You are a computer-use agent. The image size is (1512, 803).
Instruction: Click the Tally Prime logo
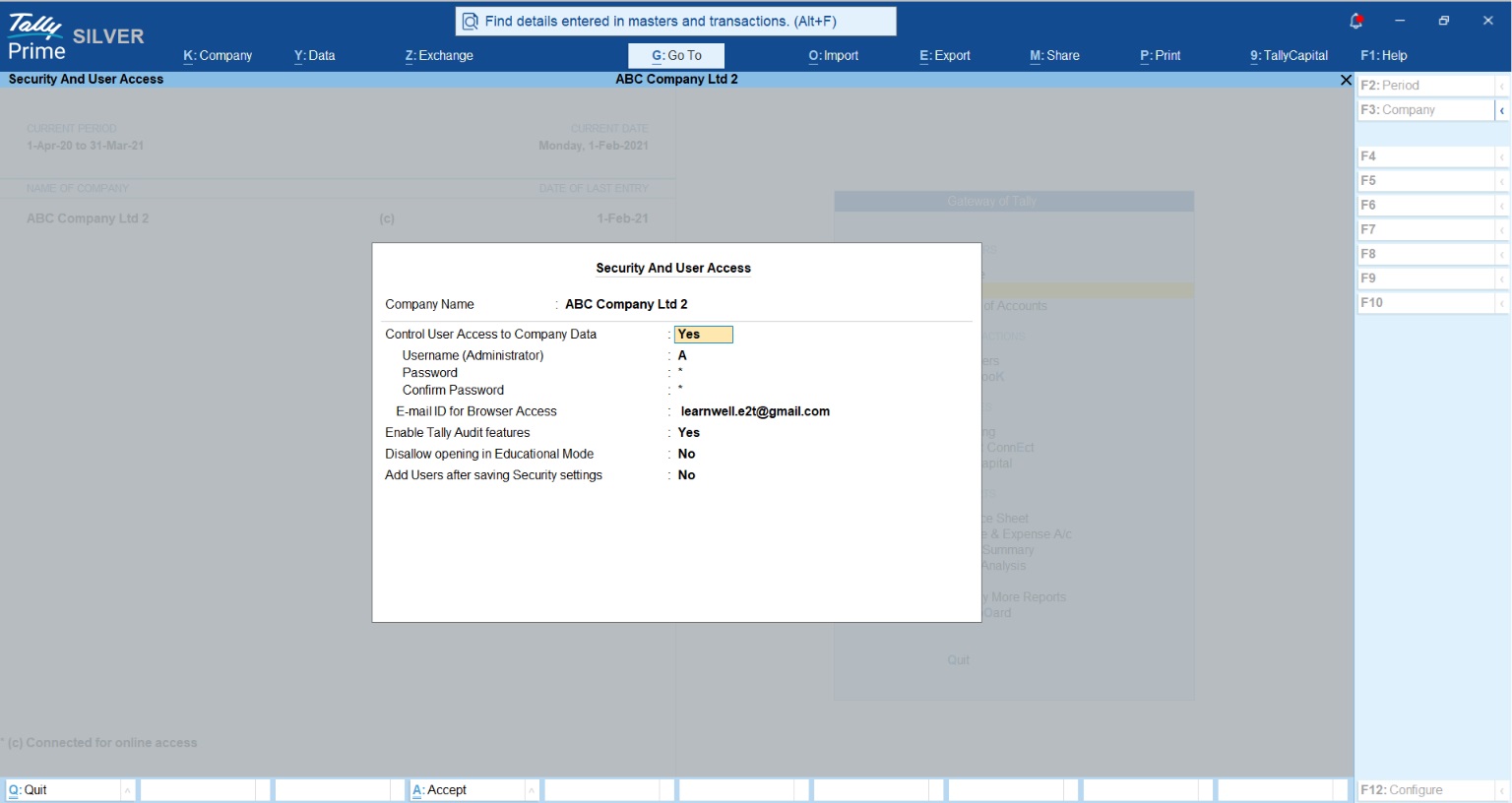35,37
